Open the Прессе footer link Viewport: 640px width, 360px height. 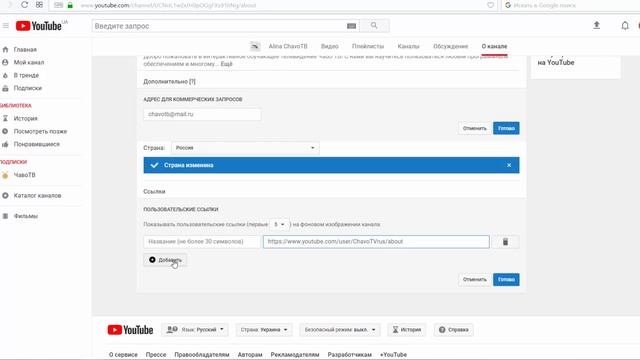(x=156, y=355)
